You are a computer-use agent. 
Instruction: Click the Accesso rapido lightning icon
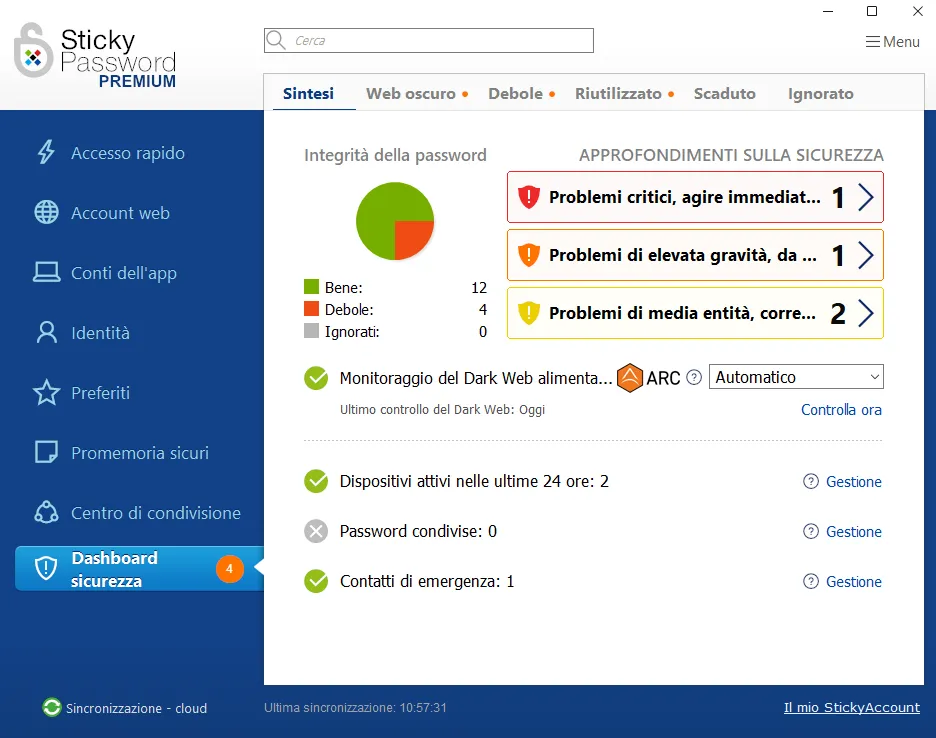(x=46, y=153)
